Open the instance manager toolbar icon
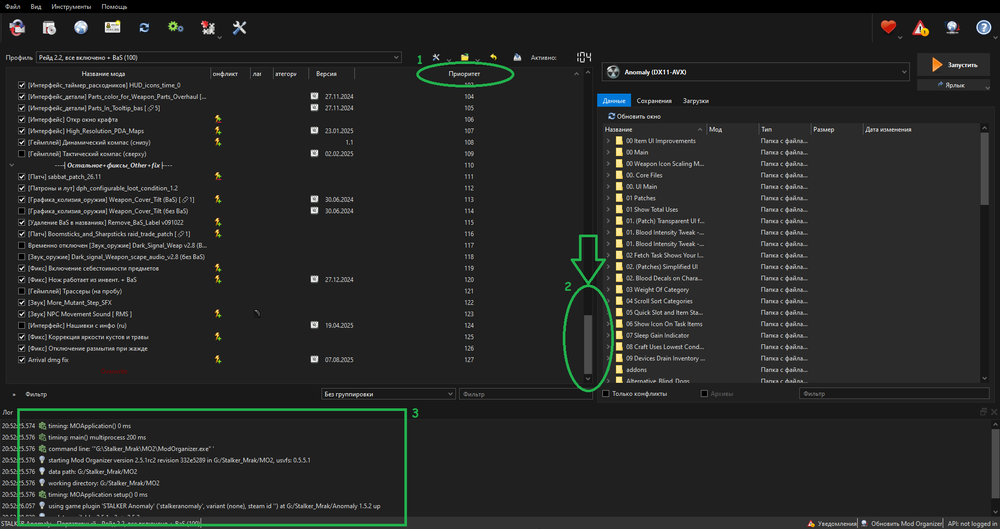This screenshot has height=529, width=1000. coord(17,27)
